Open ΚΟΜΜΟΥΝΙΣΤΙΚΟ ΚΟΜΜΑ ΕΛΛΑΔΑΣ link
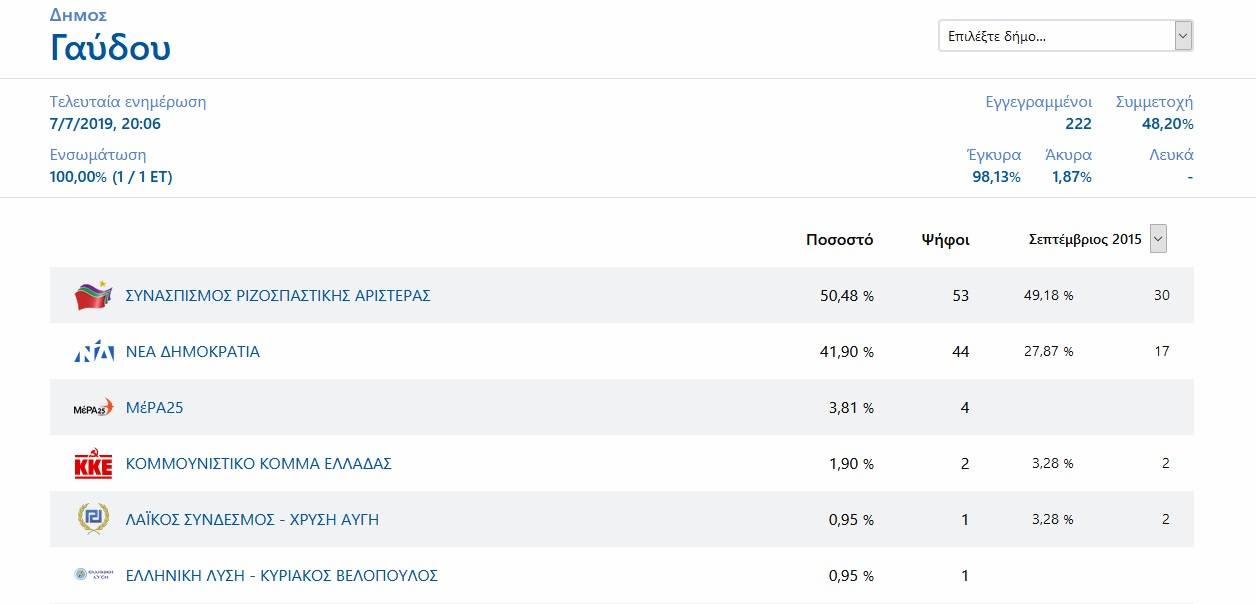Image resolution: width=1256 pixels, height=604 pixels. (259, 464)
